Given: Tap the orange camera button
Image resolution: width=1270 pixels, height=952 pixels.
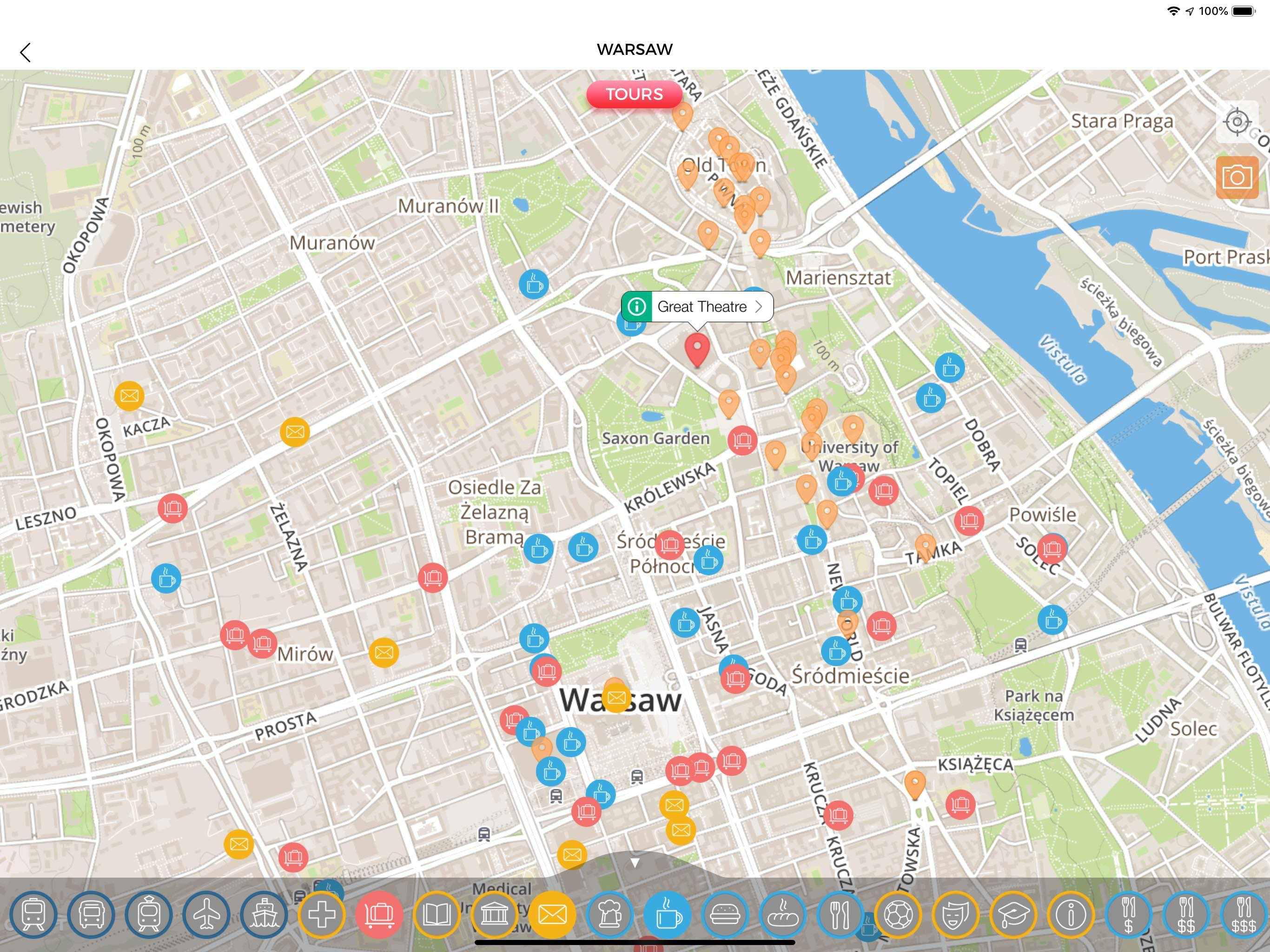Looking at the screenshot, I should point(1237,177).
